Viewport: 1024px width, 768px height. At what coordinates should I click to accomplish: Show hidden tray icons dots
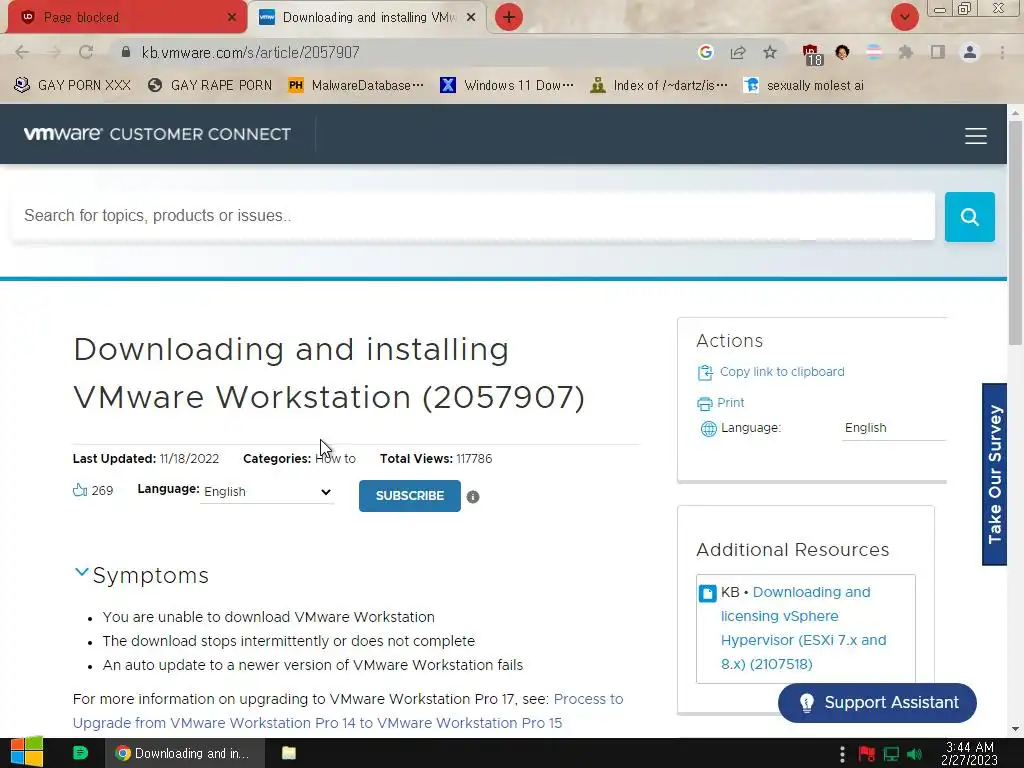[842, 754]
